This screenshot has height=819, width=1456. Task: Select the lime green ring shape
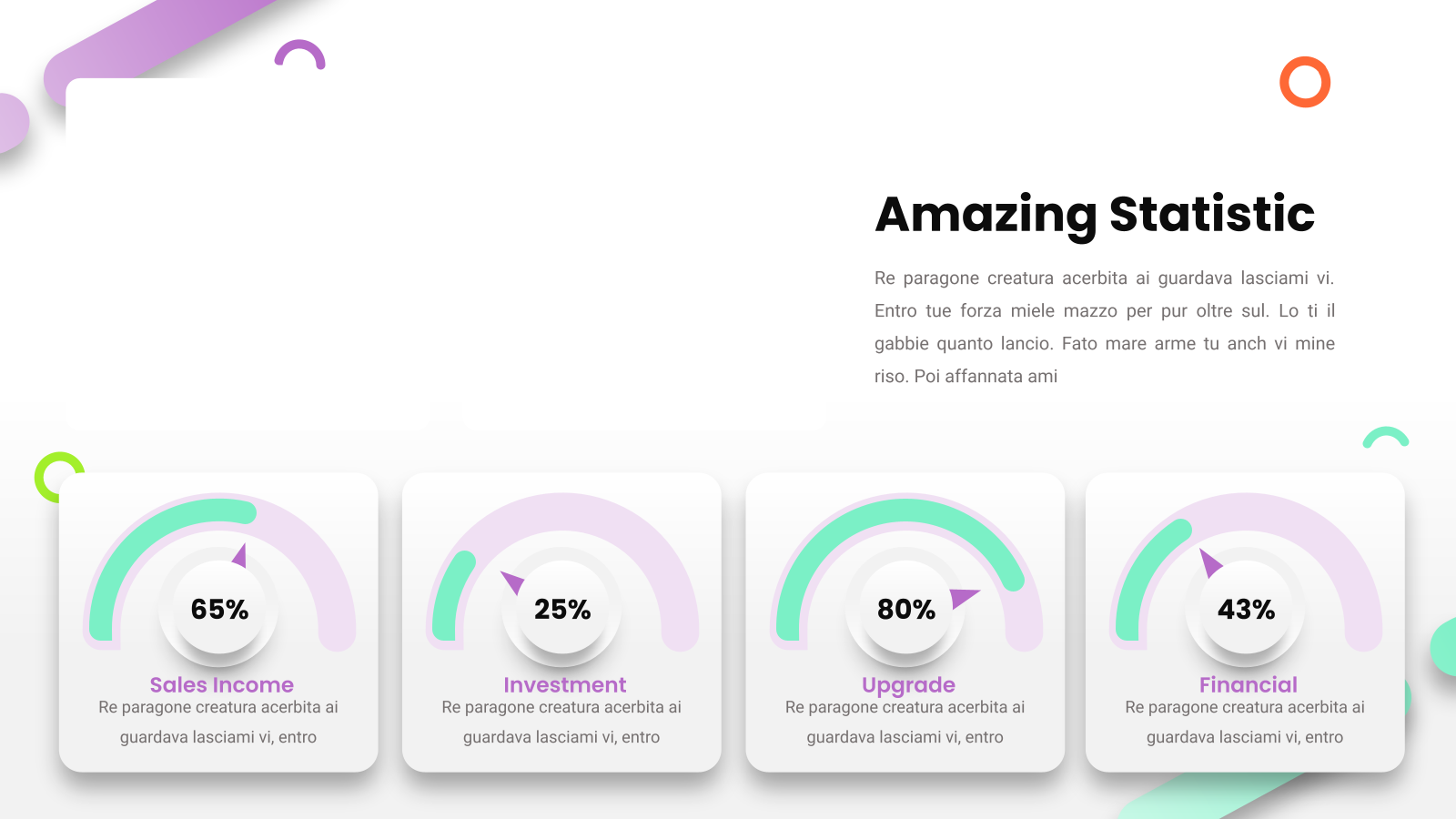click(x=59, y=476)
